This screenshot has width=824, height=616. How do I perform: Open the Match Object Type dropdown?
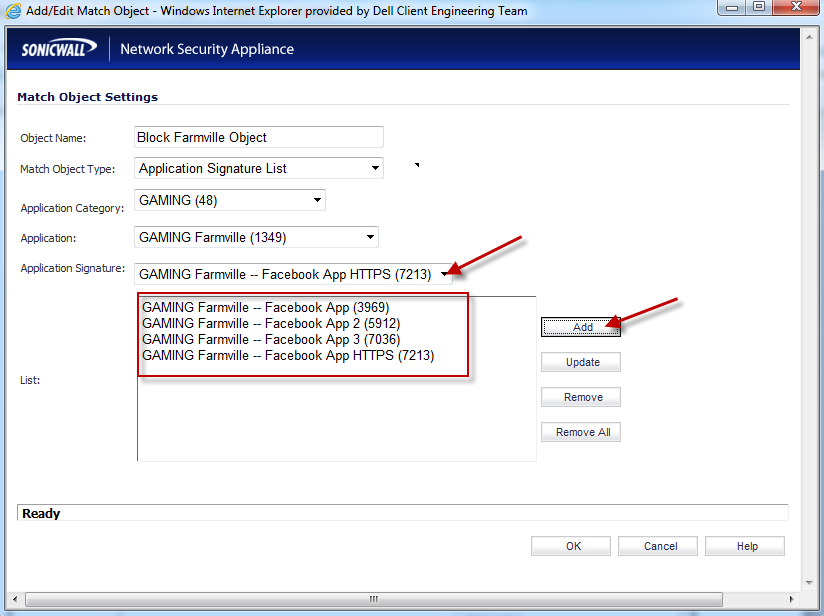[x=259, y=168]
